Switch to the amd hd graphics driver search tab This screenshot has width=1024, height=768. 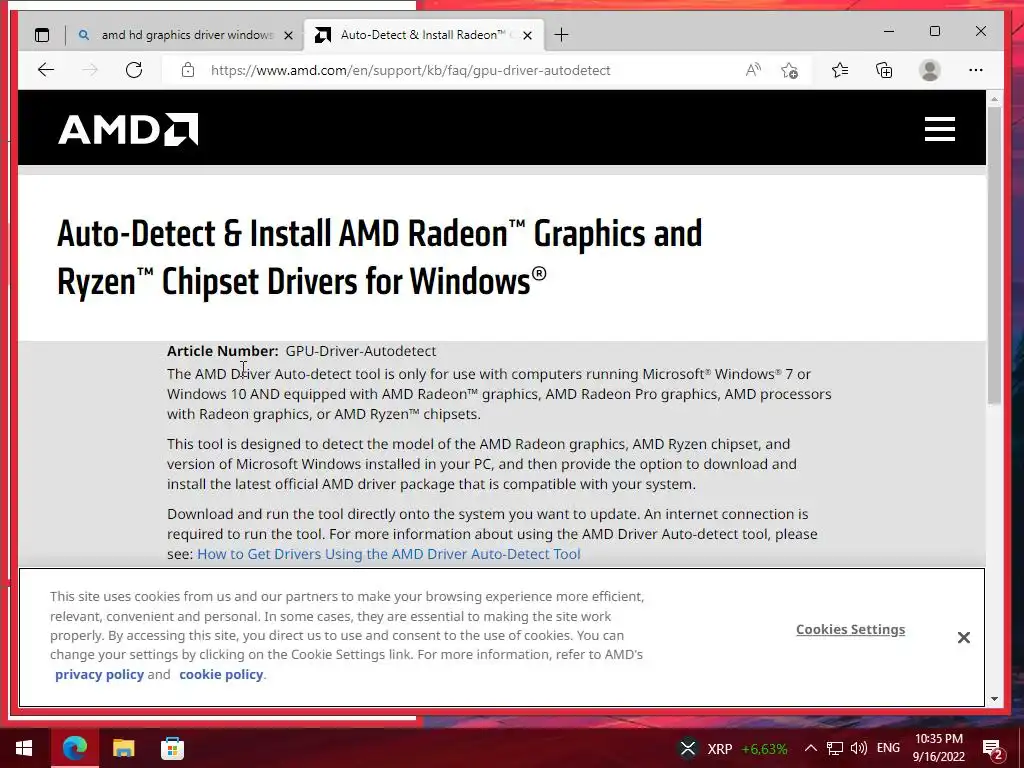click(x=186, y=35)
